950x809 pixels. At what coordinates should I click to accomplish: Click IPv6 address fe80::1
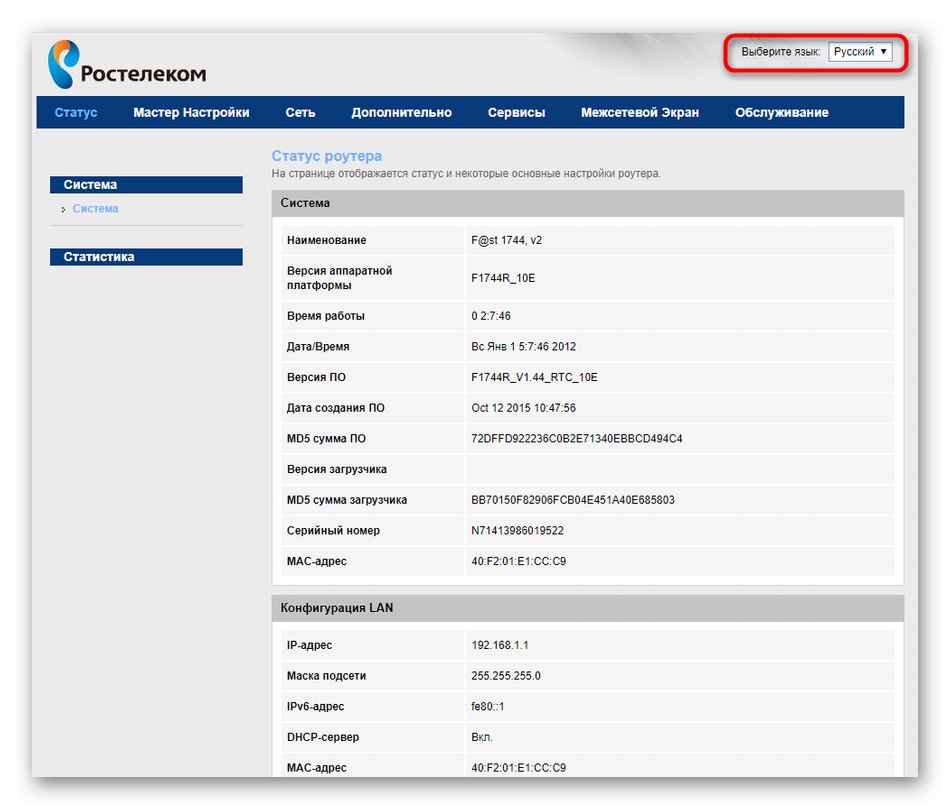(x=488, y=707)
